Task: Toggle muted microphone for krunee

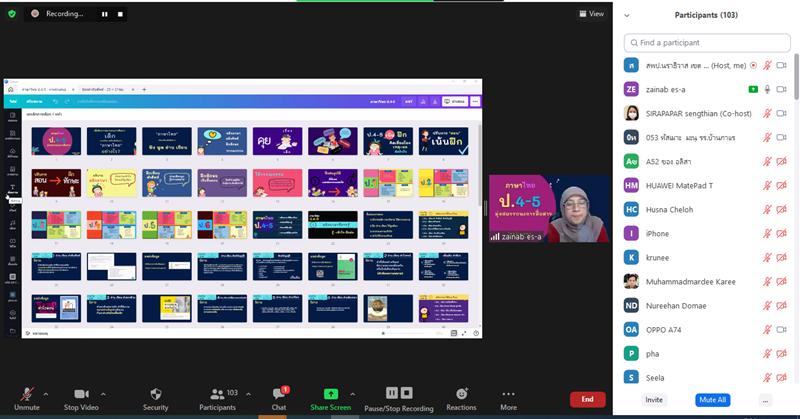Action: [x=768, y=258]
